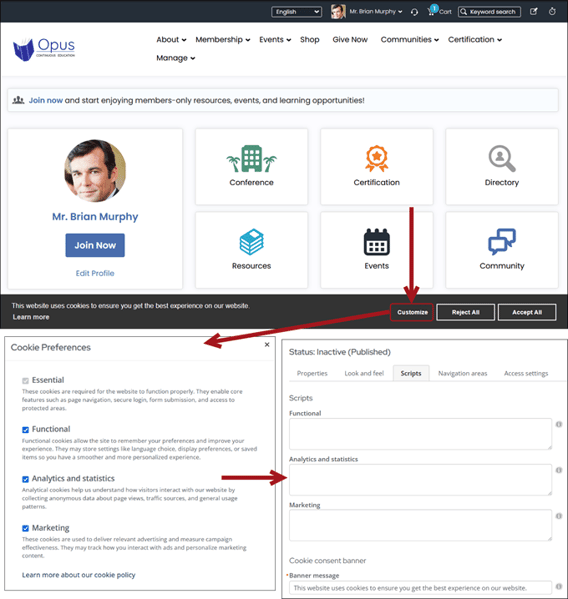This screenshot has width=568, height=599.
Task: Click the Mr. Brian Murphy profile name link
Action: click(x=95, y=217)
